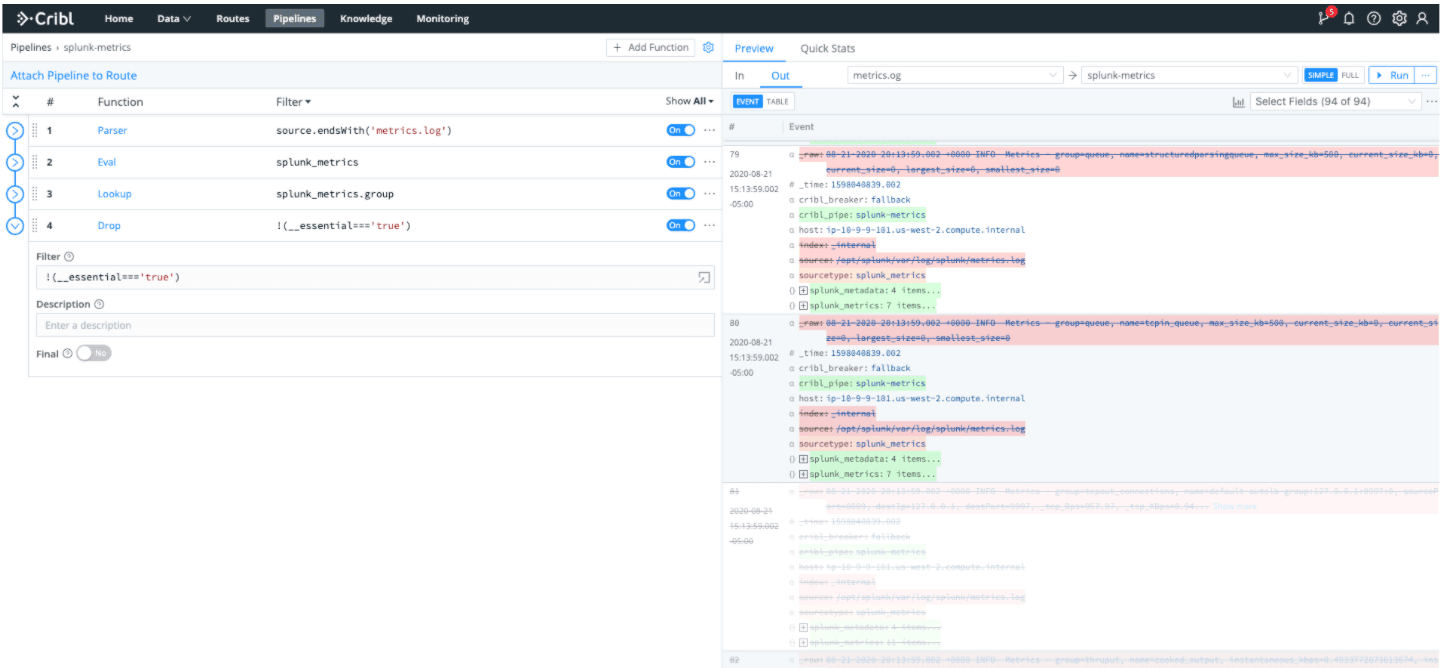Switch to the Quick Stats tab
This screenshot has width=1442, height=668.
tap(827, 48)
